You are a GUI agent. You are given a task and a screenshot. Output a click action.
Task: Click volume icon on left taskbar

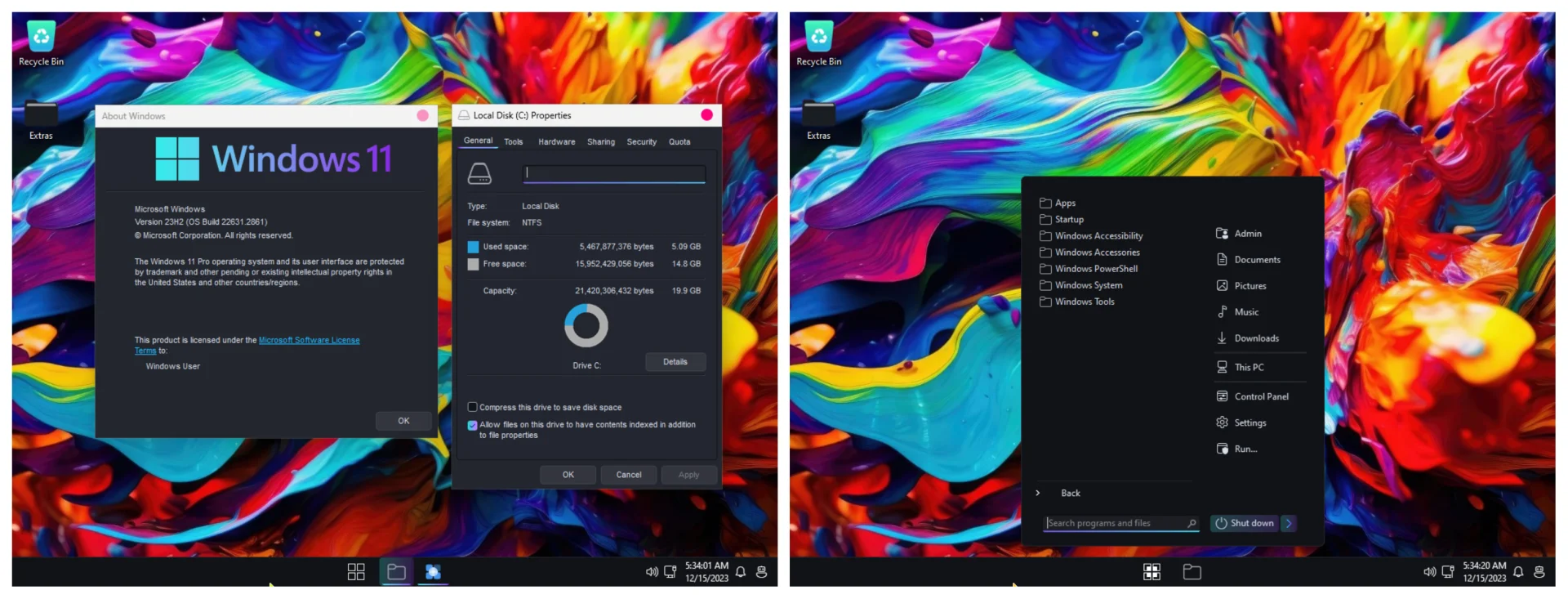pos(652,572)
